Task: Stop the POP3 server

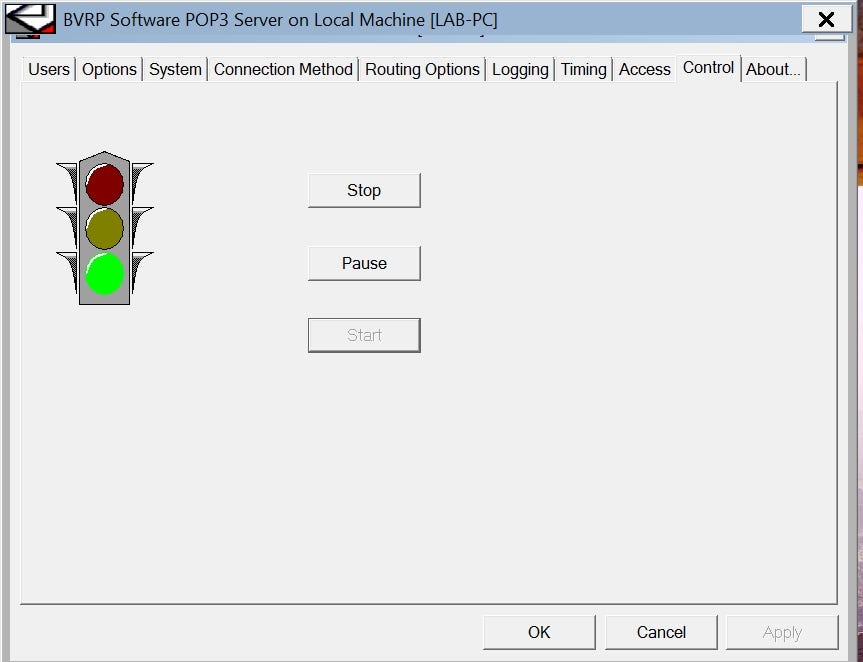Action: tap(363, 190)
